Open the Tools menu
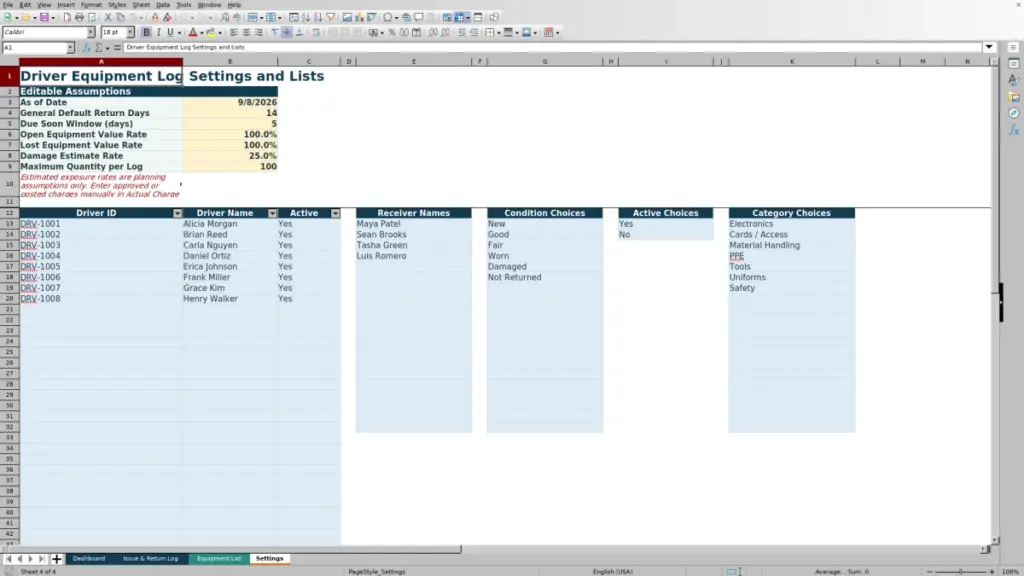This screenshot has height=576, width=1024. pyautogui.click(x=184, y=5)
